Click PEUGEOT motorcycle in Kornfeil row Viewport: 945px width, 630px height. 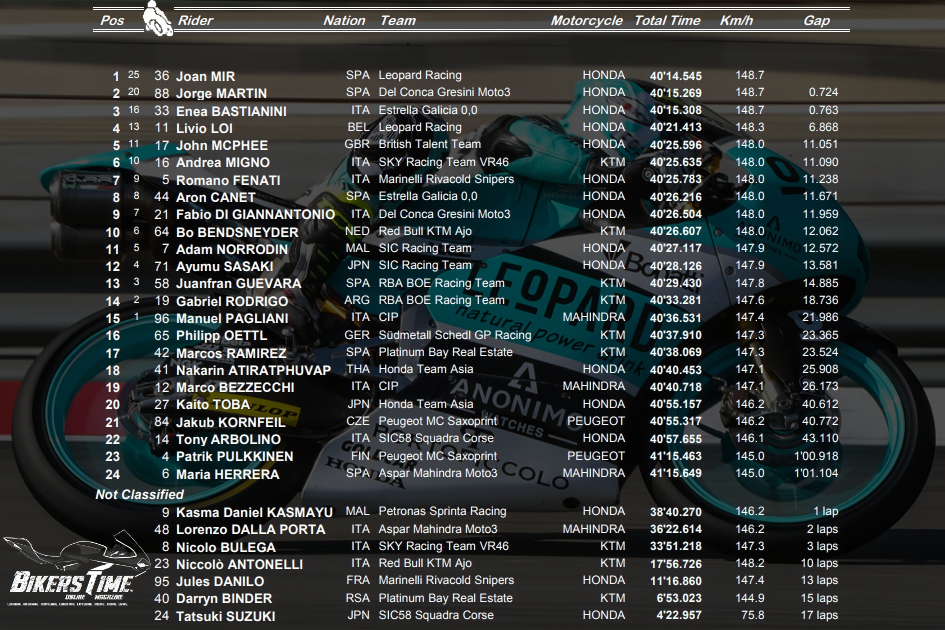[x=595, y=421]
